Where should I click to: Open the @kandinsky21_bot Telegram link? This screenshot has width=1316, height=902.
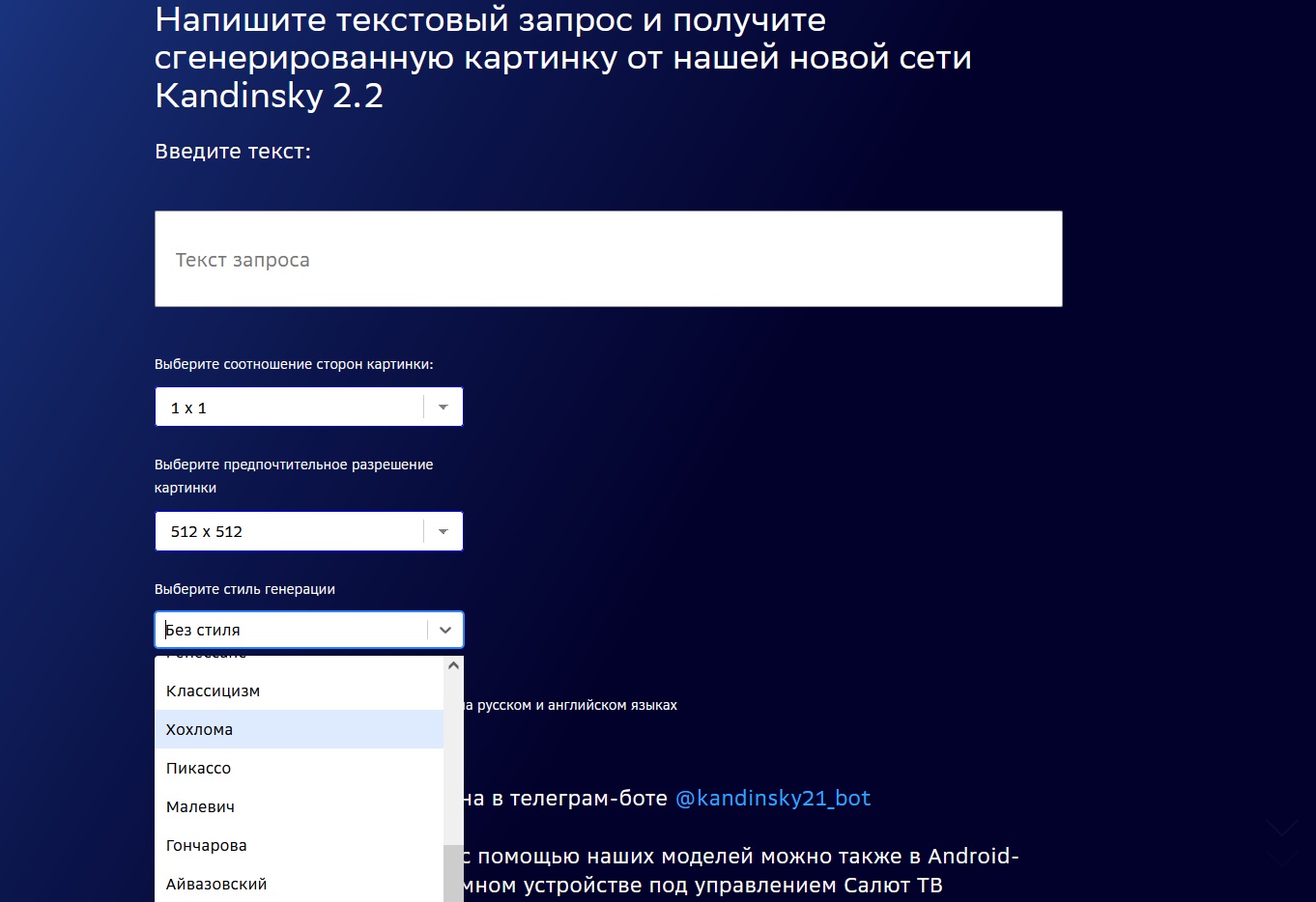tap(773, 798)
